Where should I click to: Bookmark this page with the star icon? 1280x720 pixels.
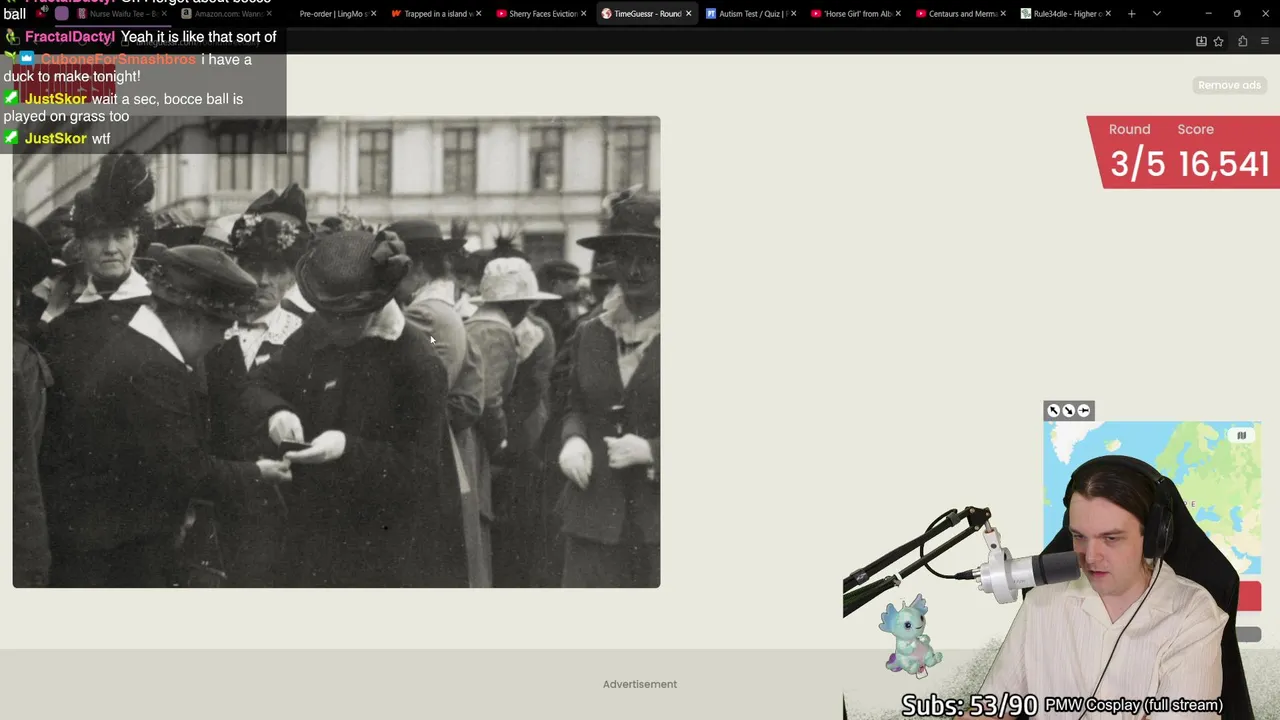pos(1218,41)
